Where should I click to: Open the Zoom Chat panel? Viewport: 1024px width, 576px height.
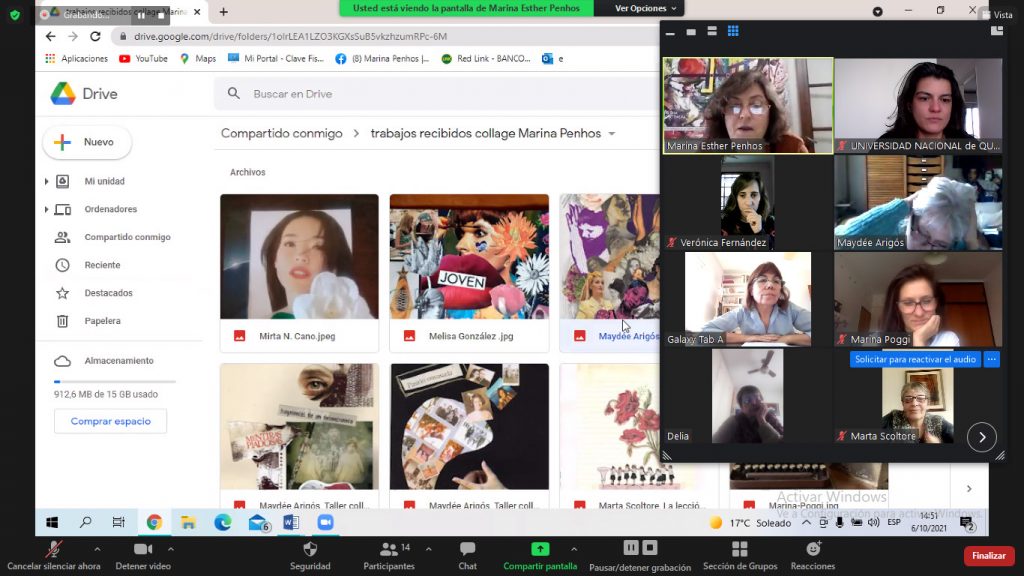point(467,550)
